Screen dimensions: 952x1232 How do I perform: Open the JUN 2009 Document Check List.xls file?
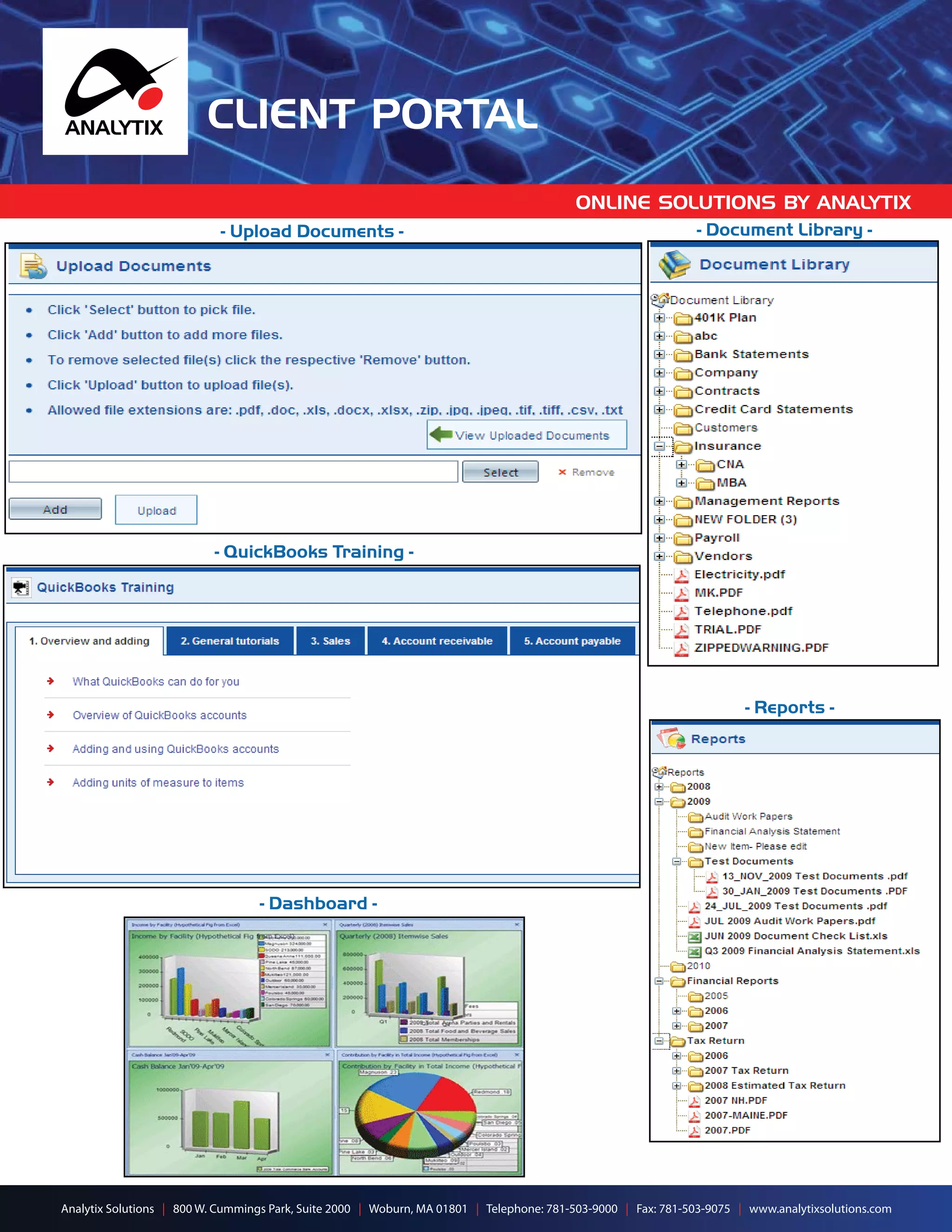[795, 936]
